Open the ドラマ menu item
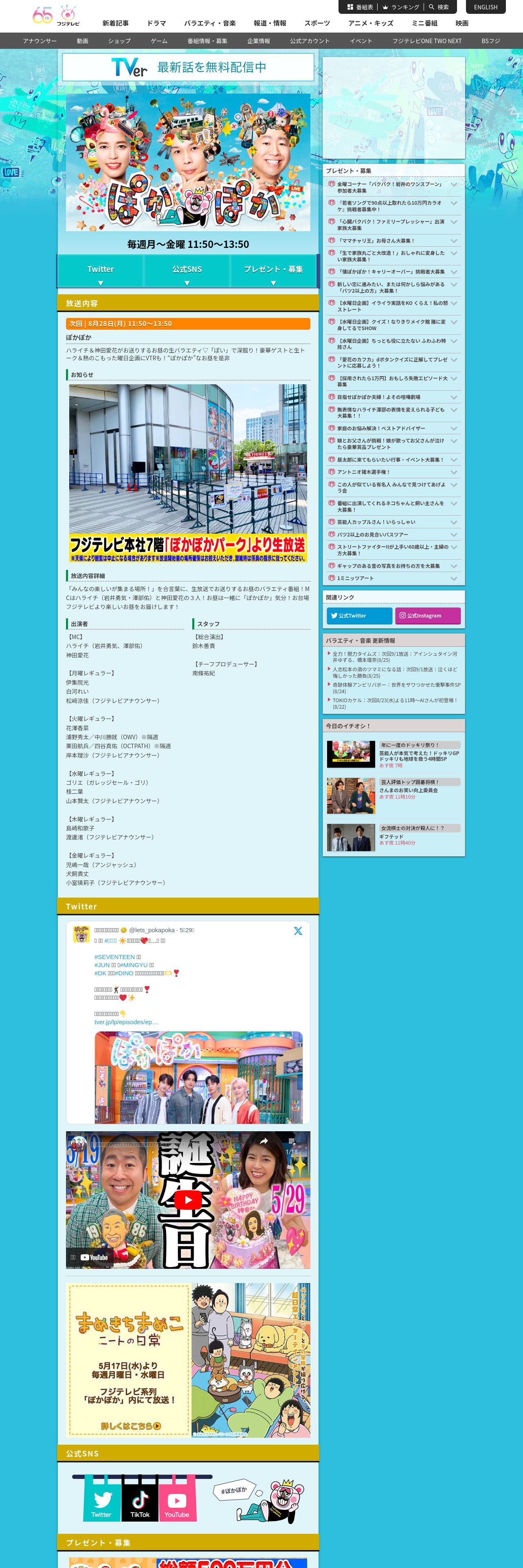523x1568 pixels. pos(156,23)
